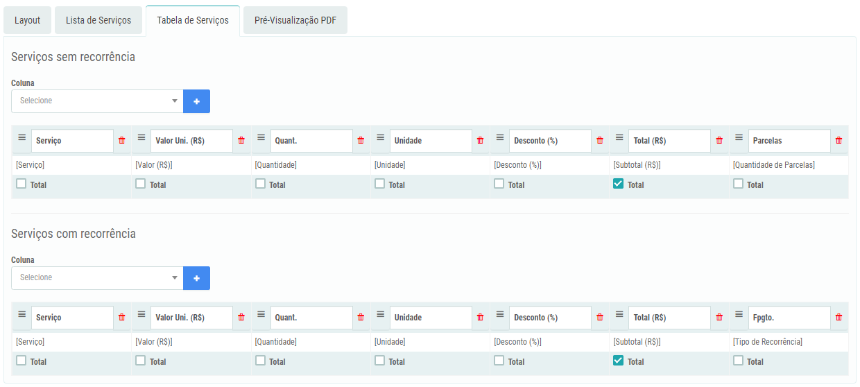Image resolution: width=860 pixels, height=387 pixels.
Task: Edit the Parcelas column title field
Action: (x=789, y=141)
